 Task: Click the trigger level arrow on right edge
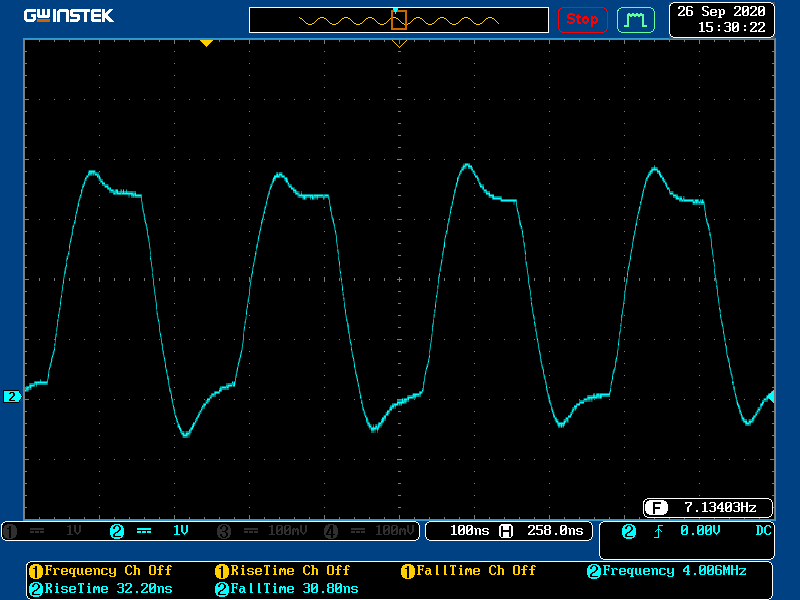(x=770, y=397)
